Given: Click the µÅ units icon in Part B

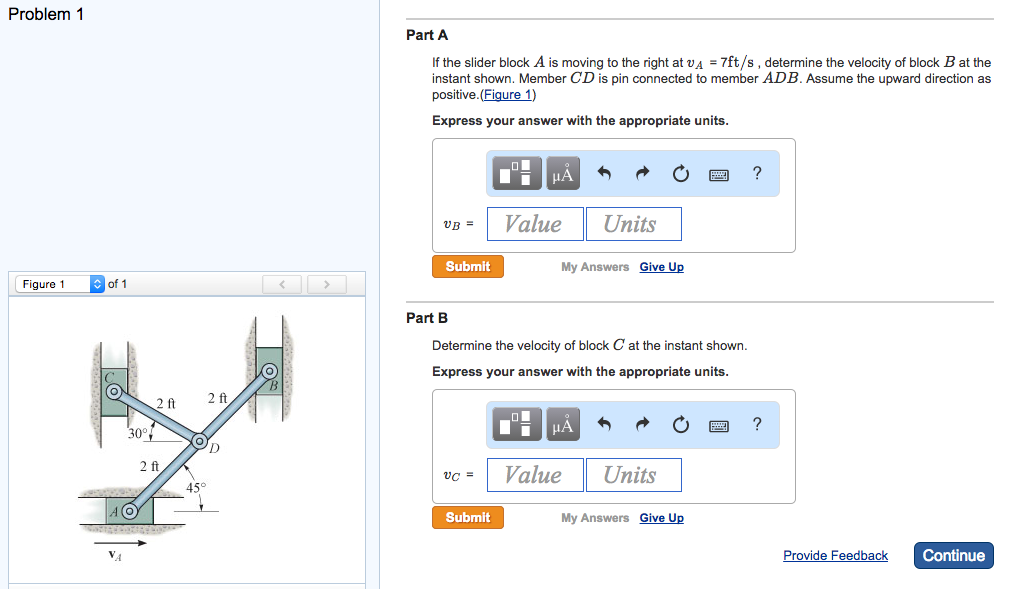Looking at the screenshot, I should click(x=561, y=424).
